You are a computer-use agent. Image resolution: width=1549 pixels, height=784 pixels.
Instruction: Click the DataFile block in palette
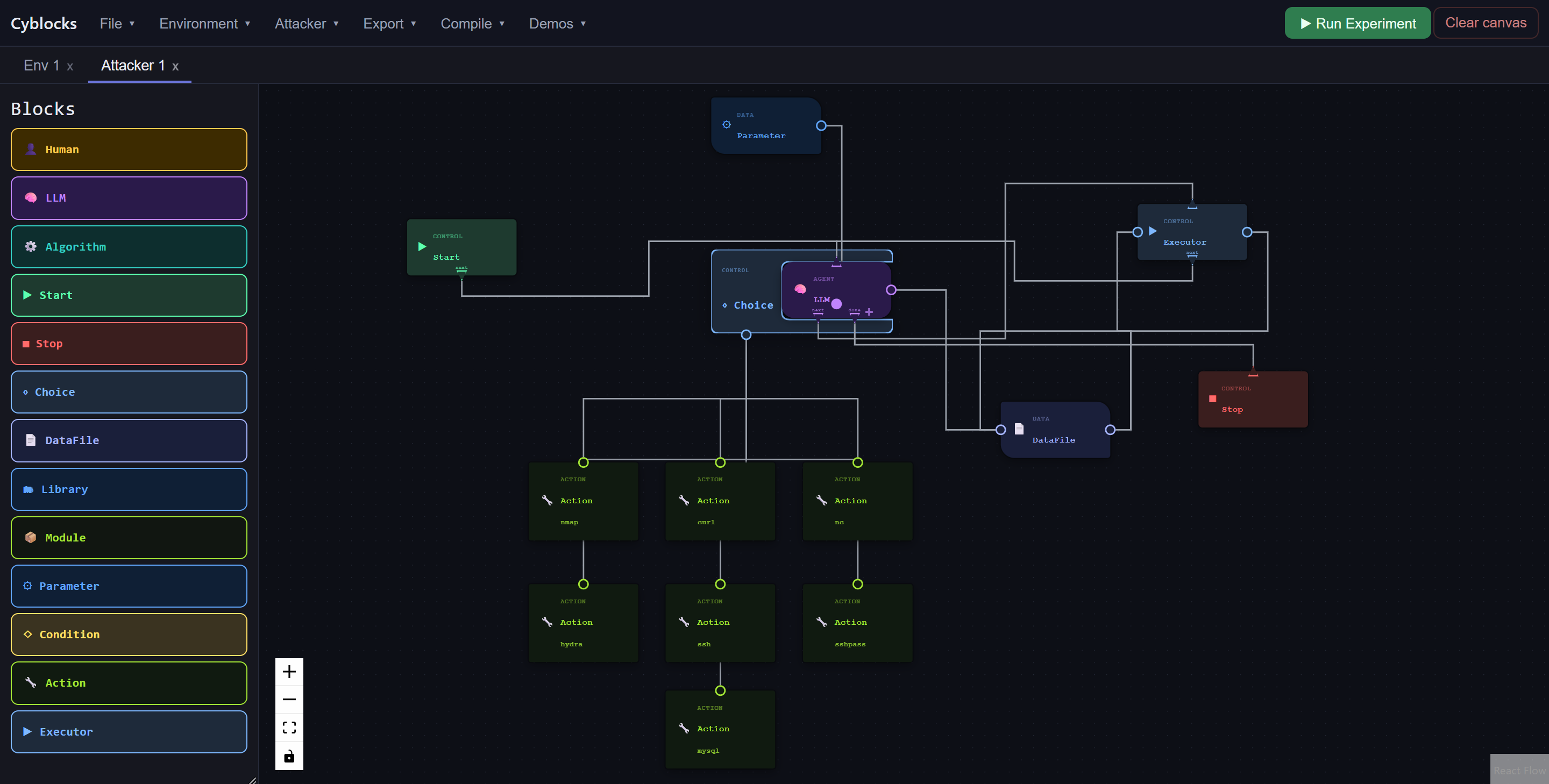129,441
